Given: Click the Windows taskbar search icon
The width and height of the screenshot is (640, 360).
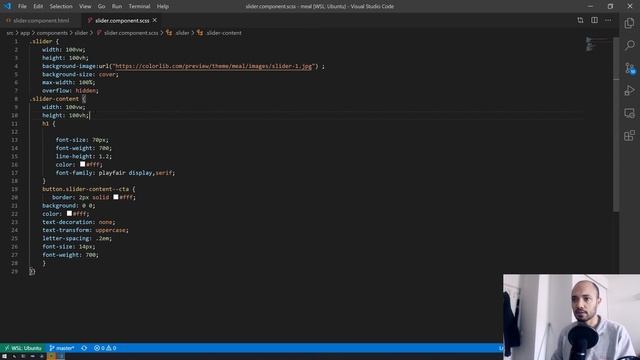Looking at the screenshot, I should point(14,356).
